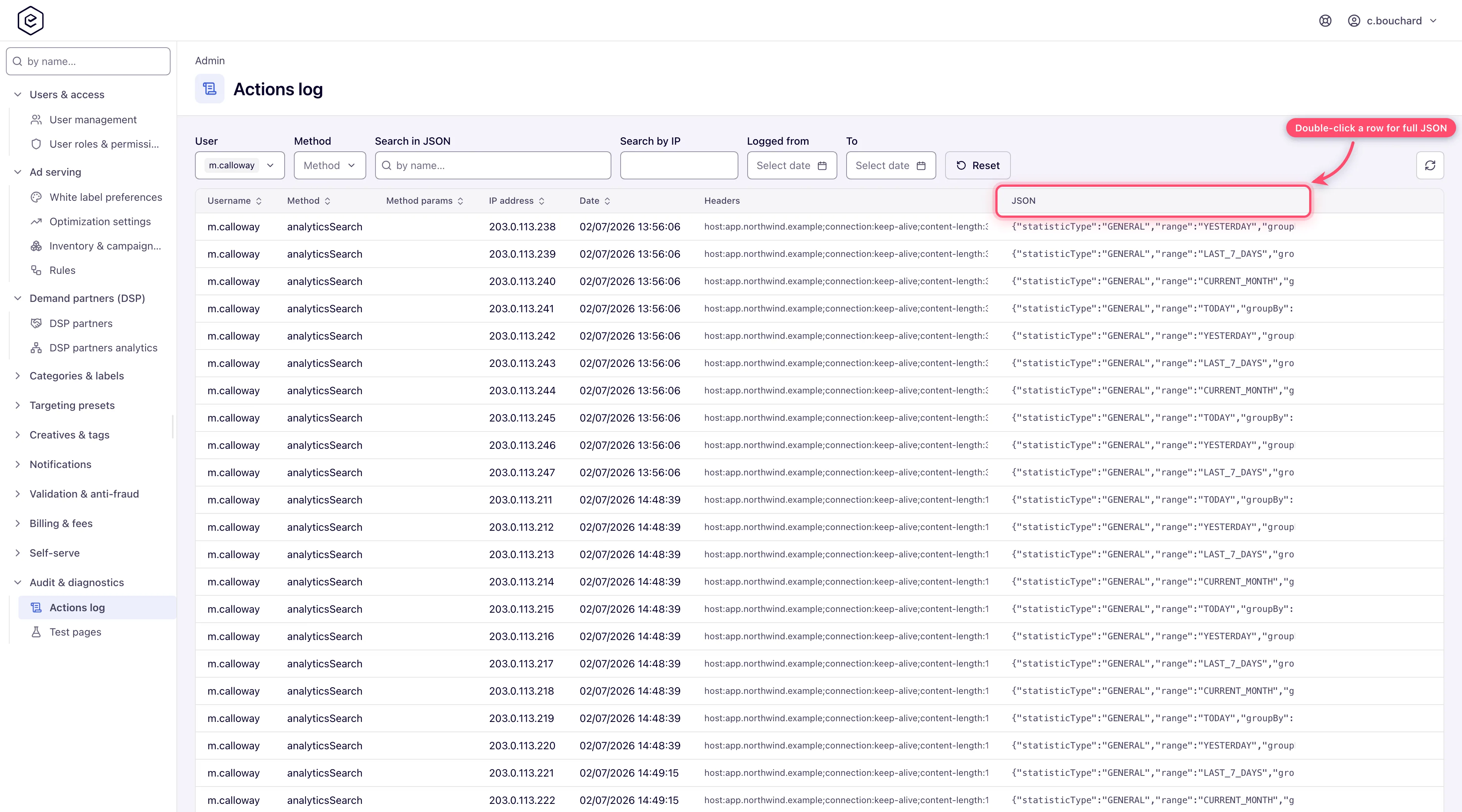Open User roles & permissions page
1462x812 pixels.
[104, 144]
